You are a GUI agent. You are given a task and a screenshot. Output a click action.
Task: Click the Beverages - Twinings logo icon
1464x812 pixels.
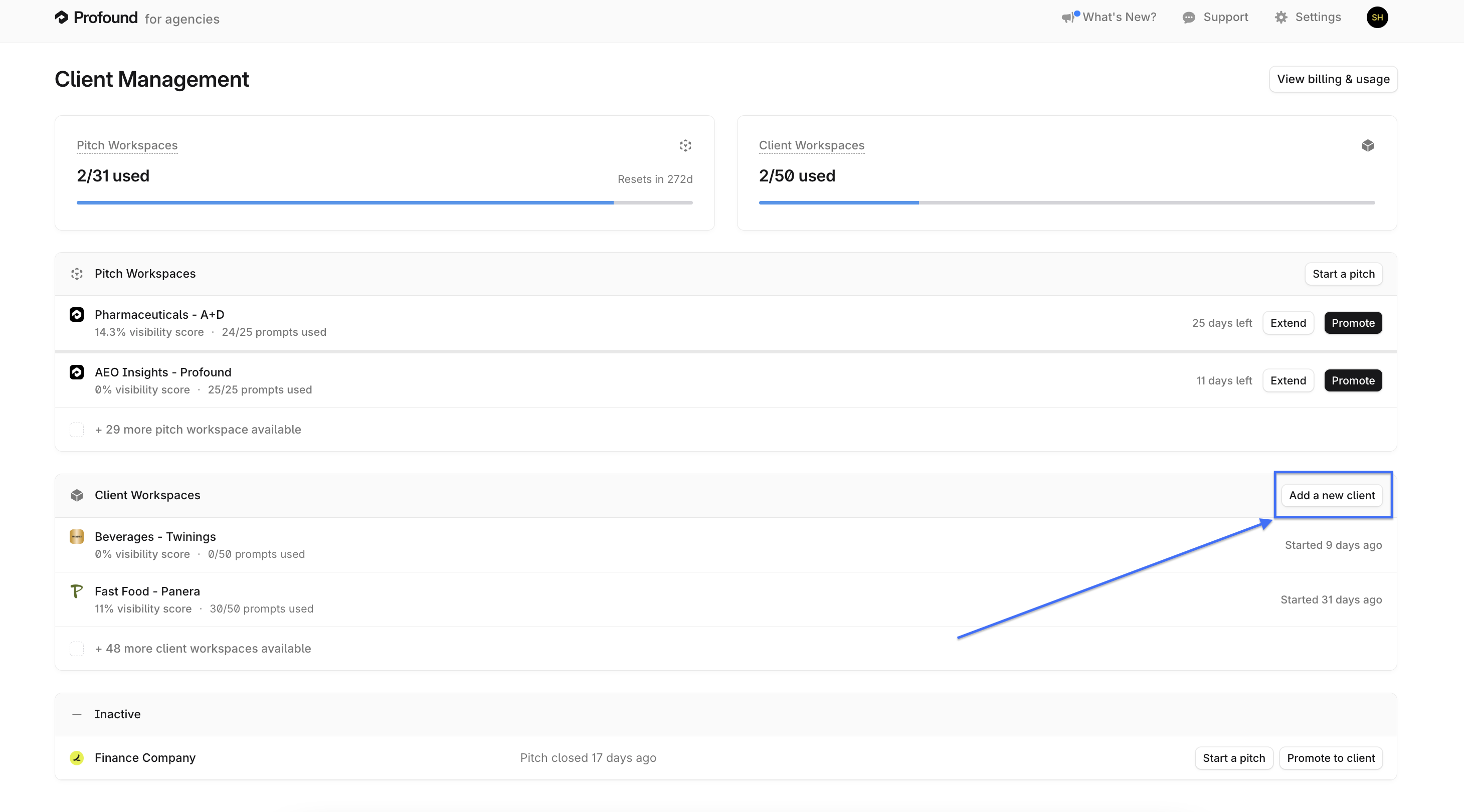click(77, 536)
